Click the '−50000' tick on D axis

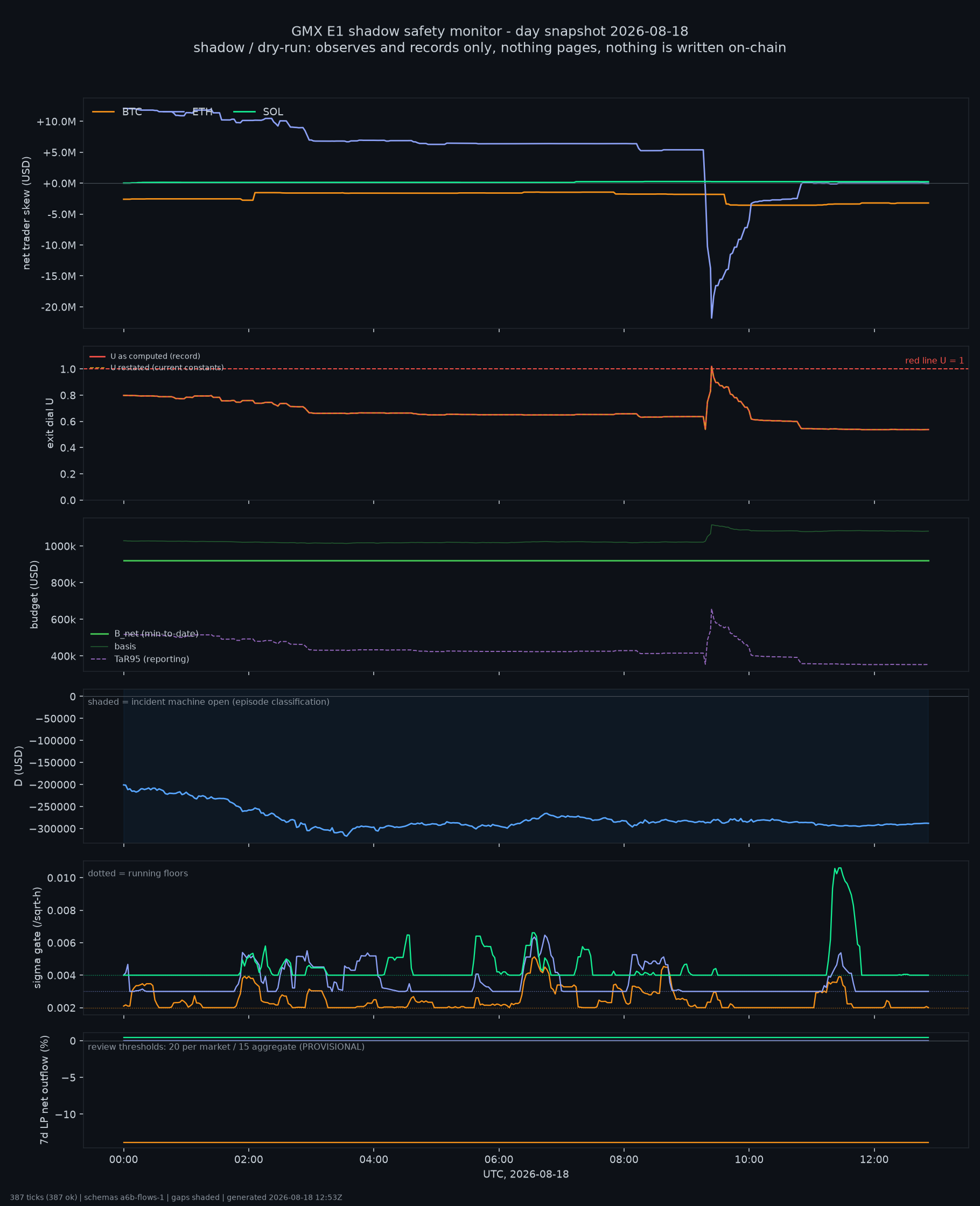(x=56, y=718)
